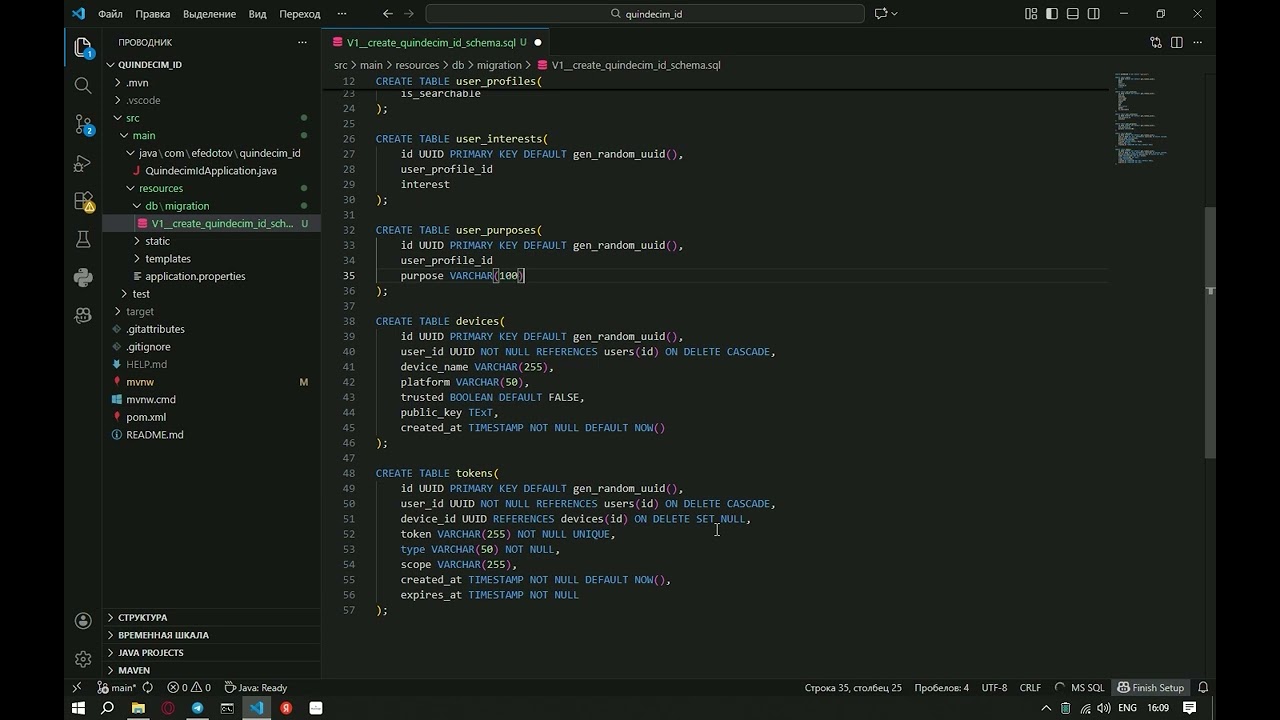Open the Run and Debug view
Viewport: 1280px width, 720px height.
tap(83, 162)
